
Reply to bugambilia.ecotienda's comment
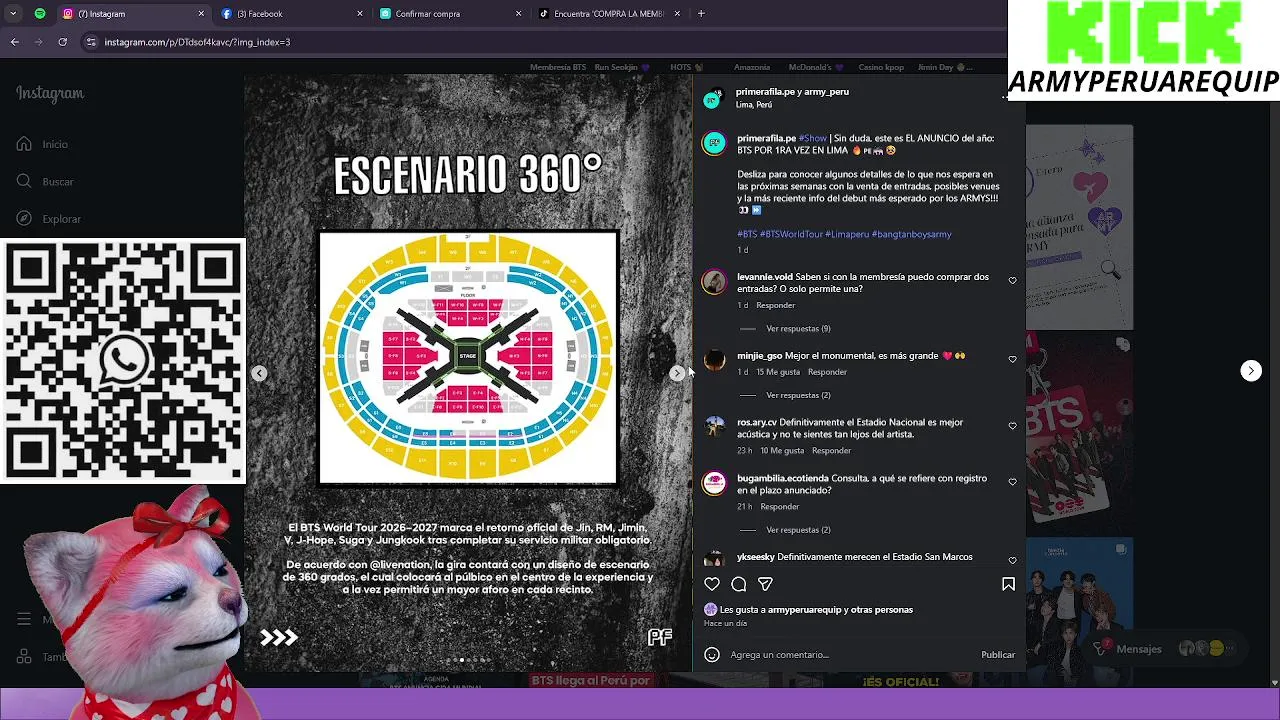(x=780, y=506)
